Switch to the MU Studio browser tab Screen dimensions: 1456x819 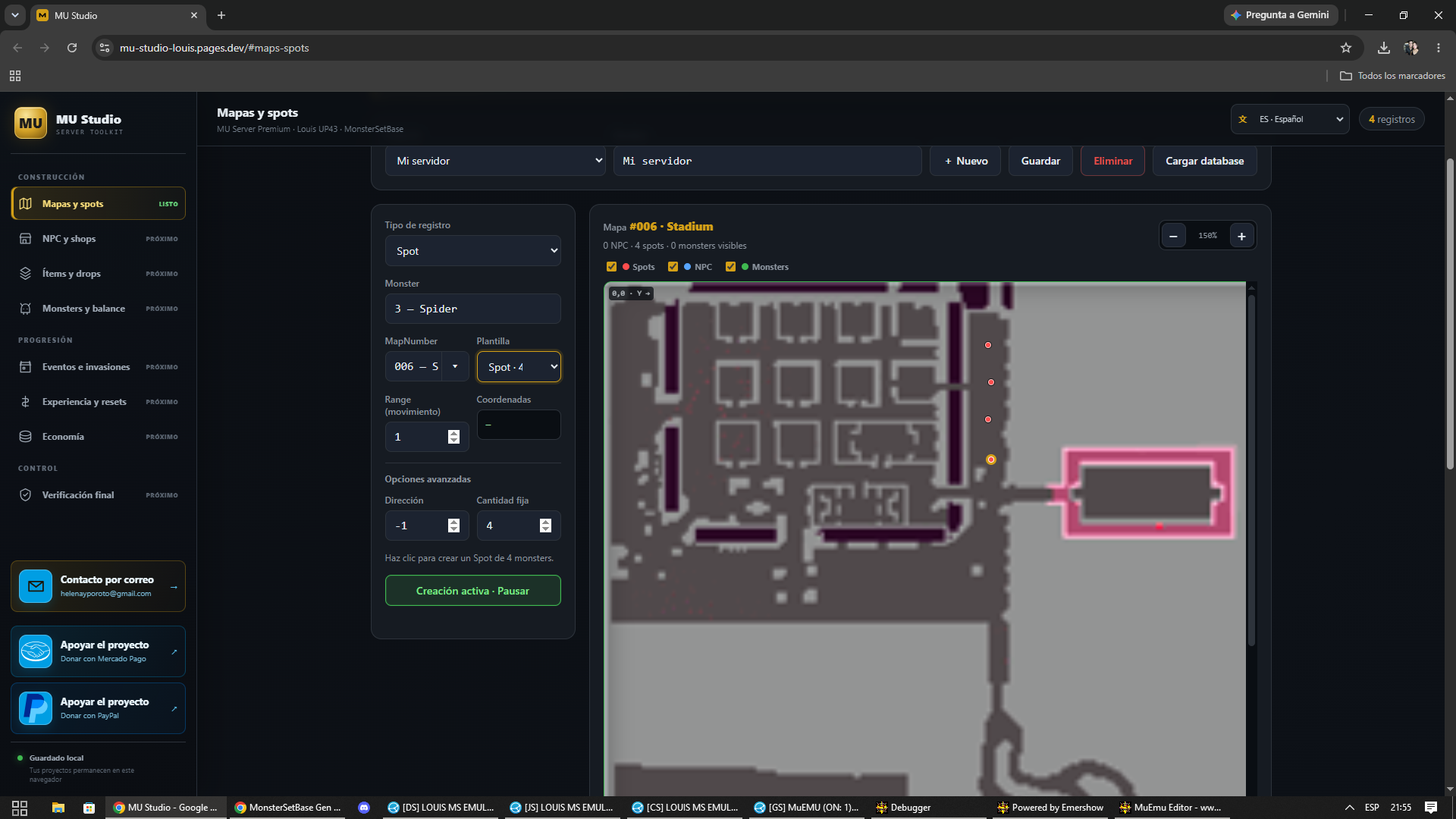click(x=118, y=15)
